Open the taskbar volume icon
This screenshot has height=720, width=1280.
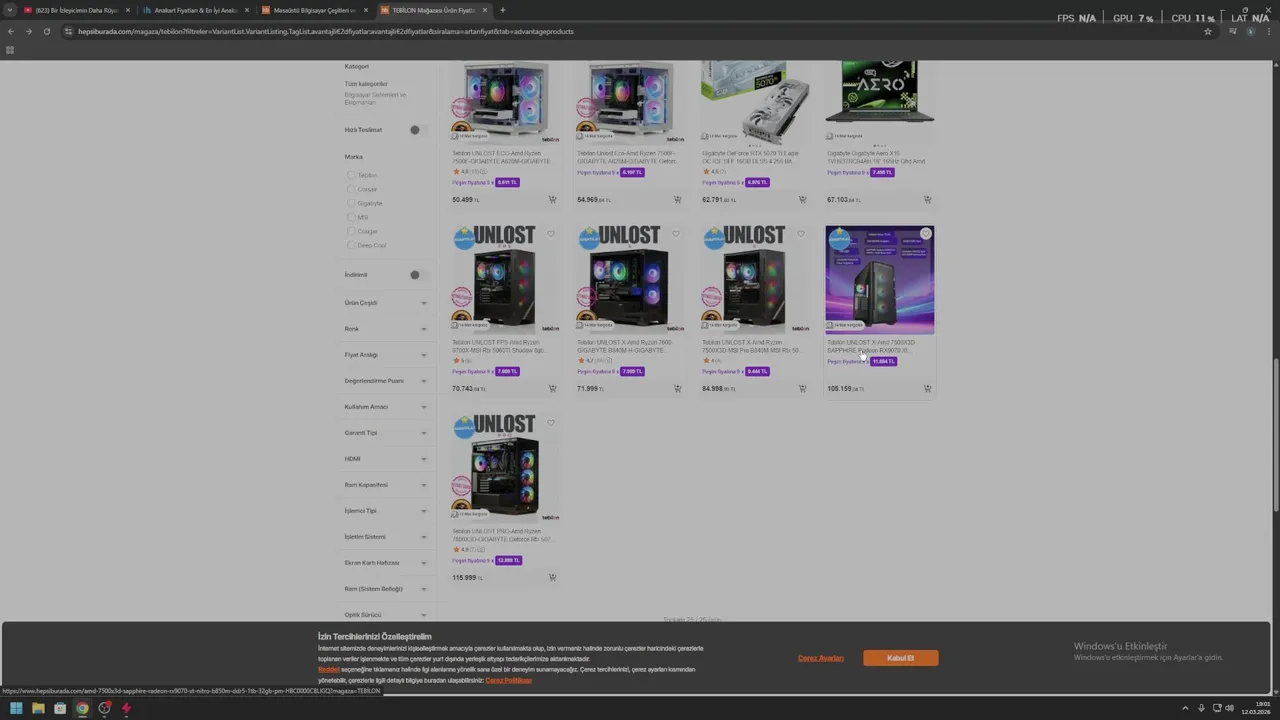coord(1229,708)
